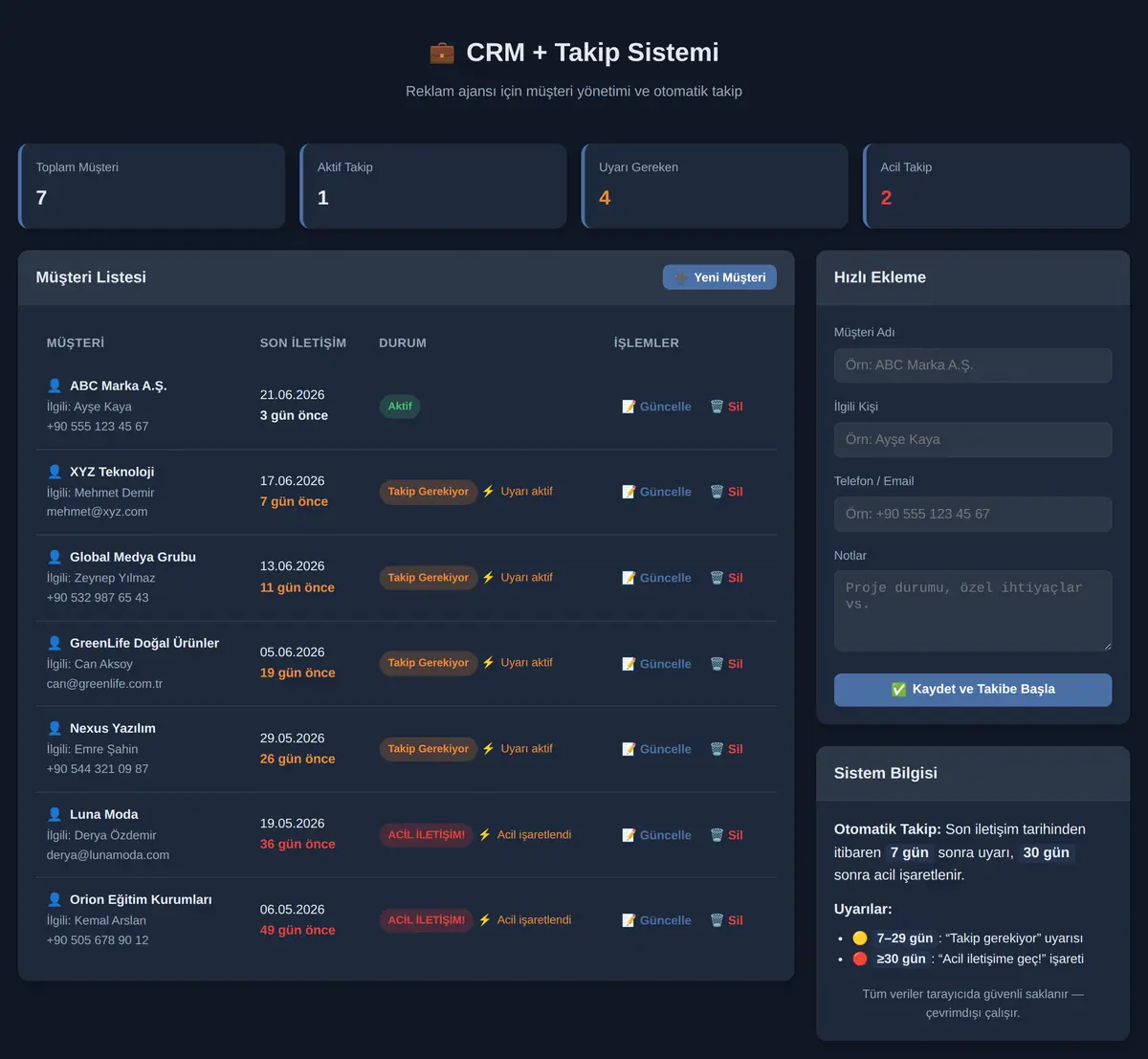Viewport: 1148px width, 1059px height.
Task: Focus the Telefon / Email input field
Action: coord(973,515)
